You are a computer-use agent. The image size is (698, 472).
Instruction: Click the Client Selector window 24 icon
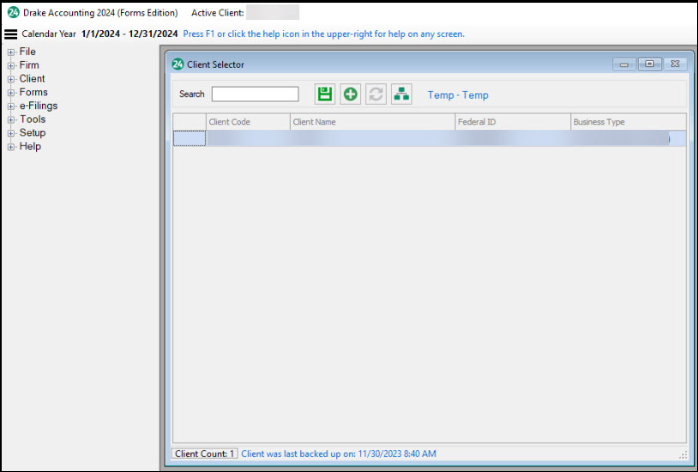pos(177,64)
